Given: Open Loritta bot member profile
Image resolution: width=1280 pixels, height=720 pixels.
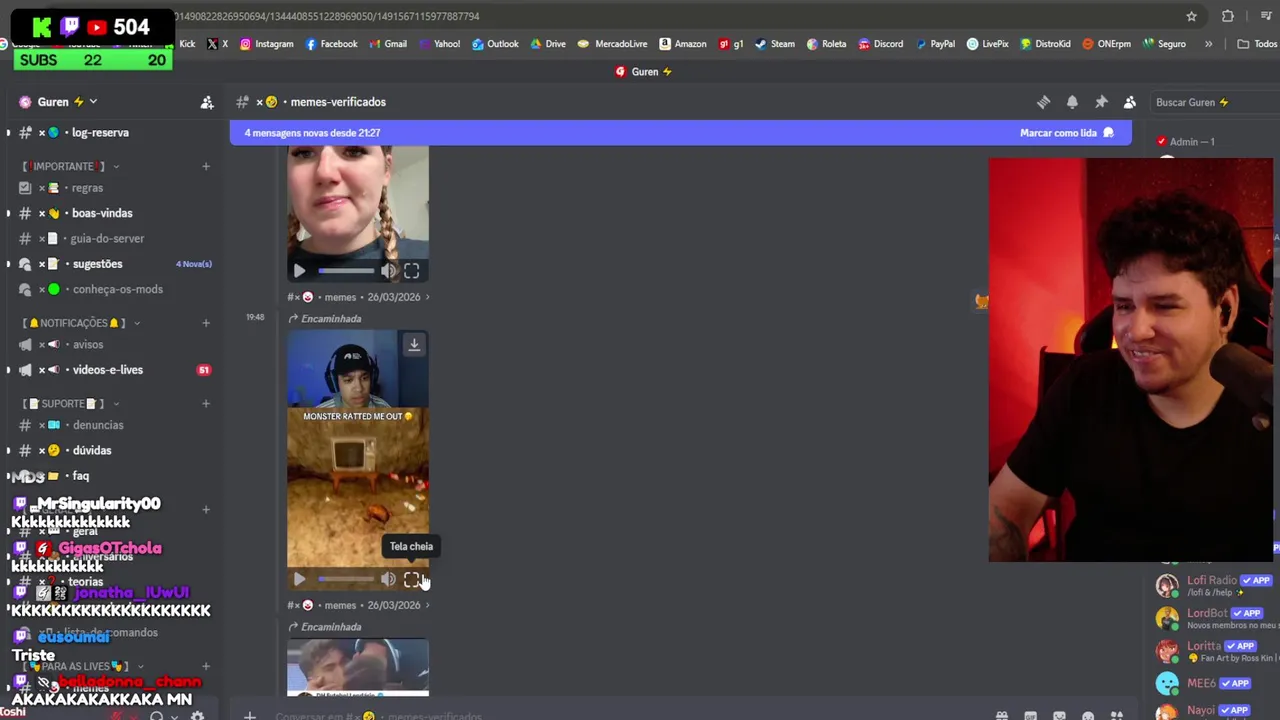Looking at the screenshot, I should point(1214,651).
